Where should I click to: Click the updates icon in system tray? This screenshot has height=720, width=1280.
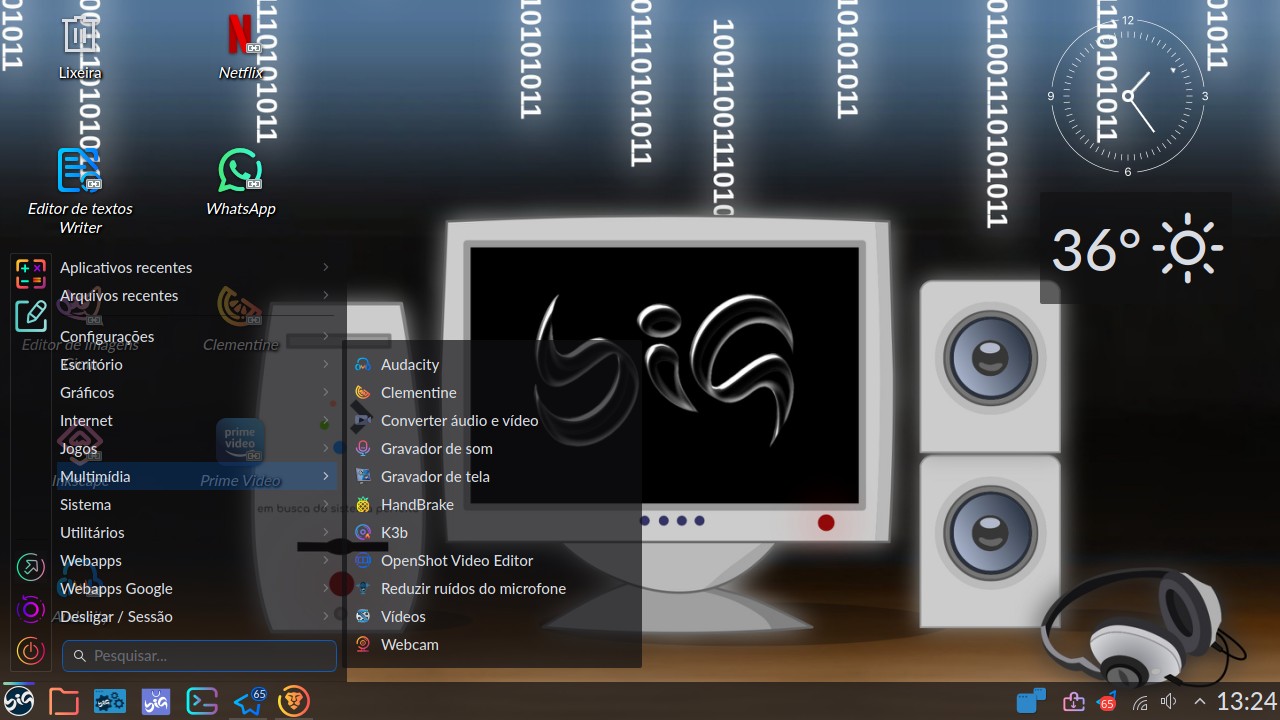click(x=1074, y=702)
